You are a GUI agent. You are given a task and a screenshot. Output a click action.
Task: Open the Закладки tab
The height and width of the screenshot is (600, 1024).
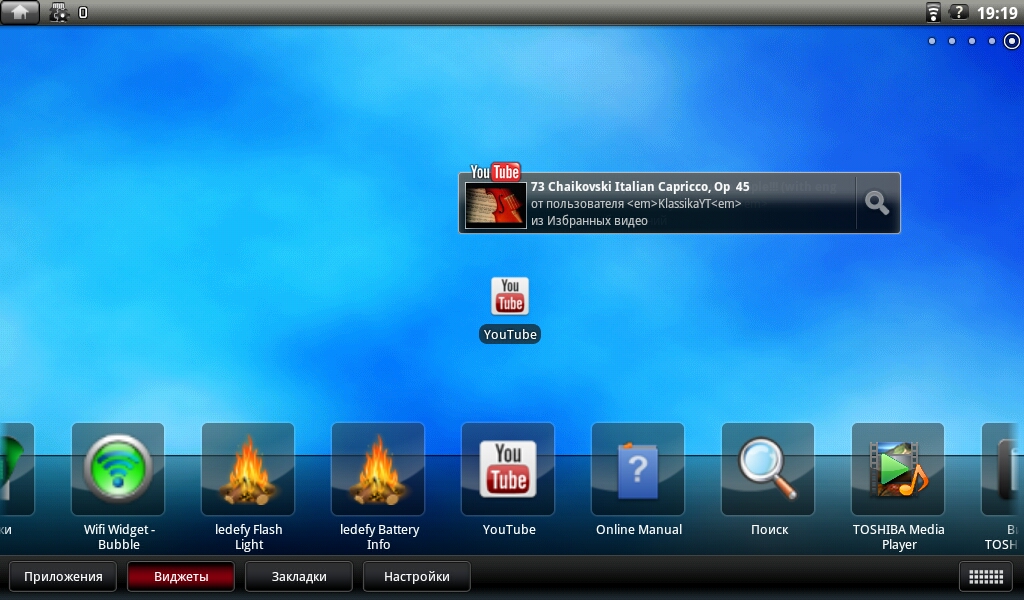299,576
